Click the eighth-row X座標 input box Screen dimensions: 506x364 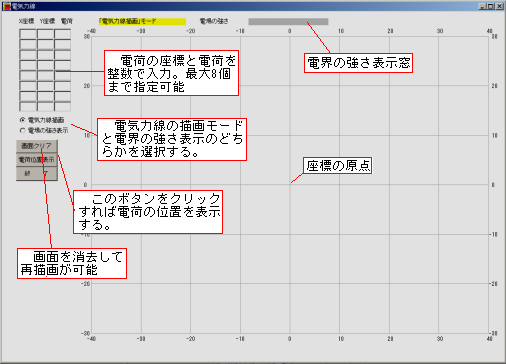click(28, 107)
